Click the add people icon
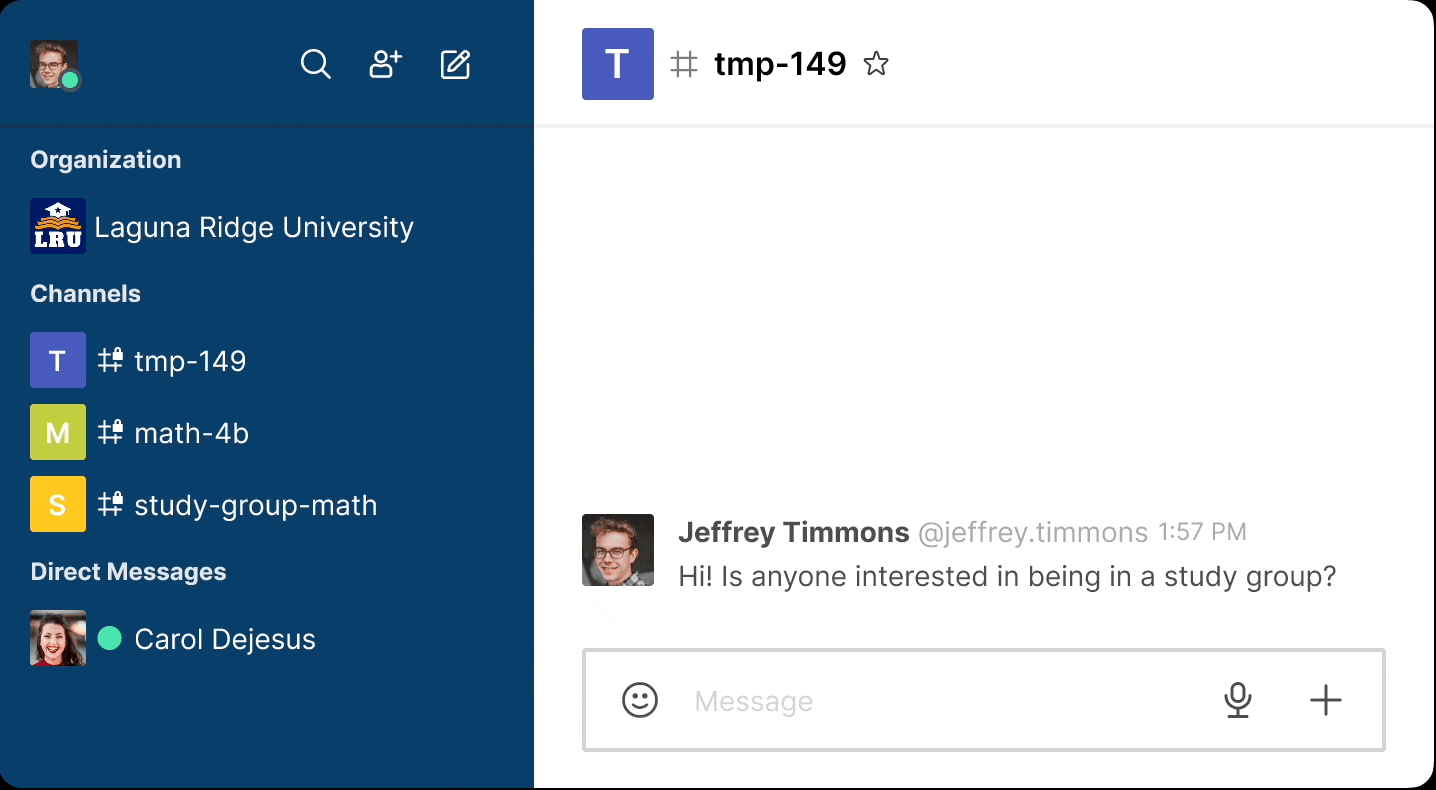Viewport: 1436px width, 790px height. [x=385, y=65]
